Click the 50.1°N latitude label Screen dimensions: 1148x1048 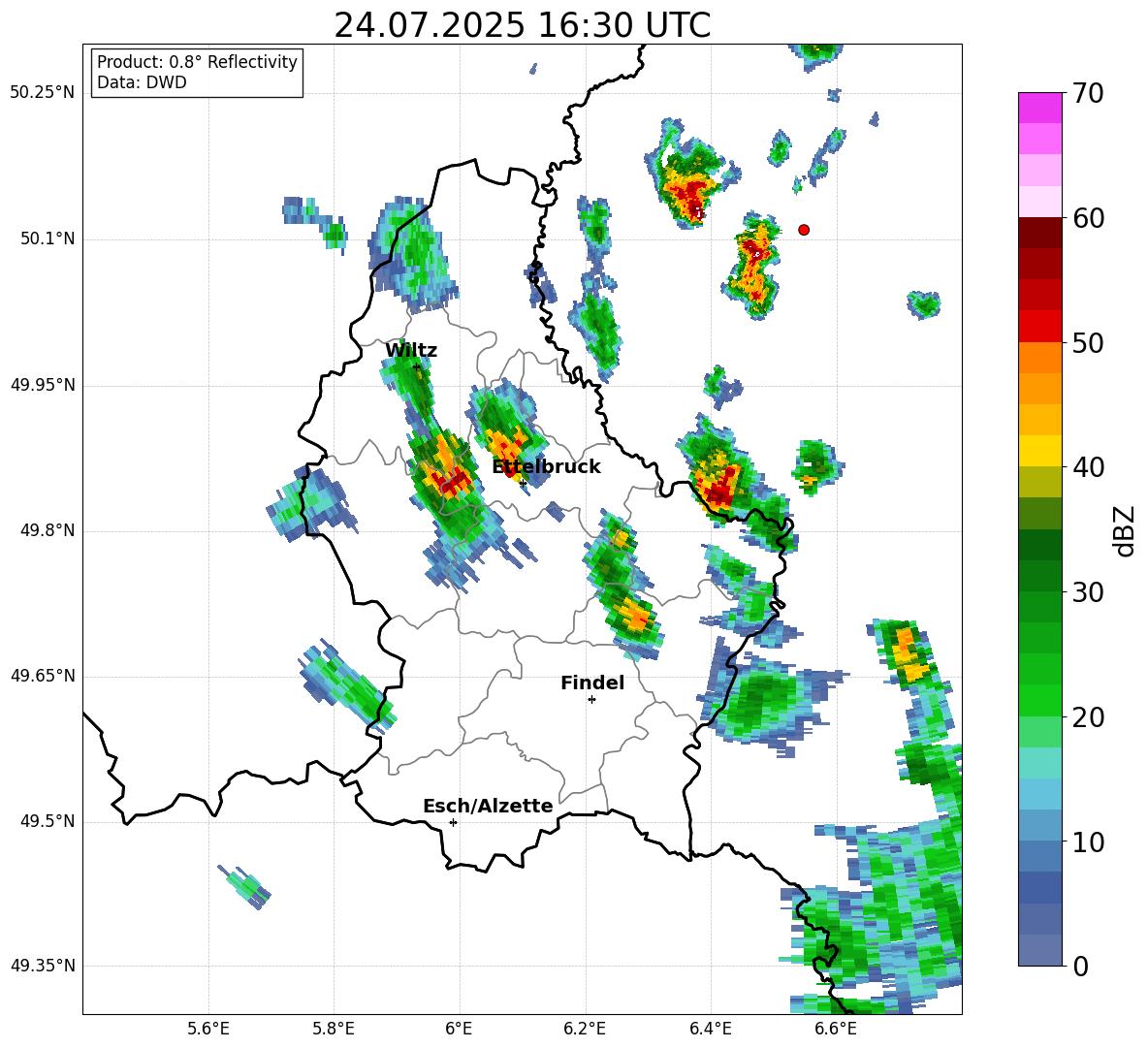pos(48,239)
